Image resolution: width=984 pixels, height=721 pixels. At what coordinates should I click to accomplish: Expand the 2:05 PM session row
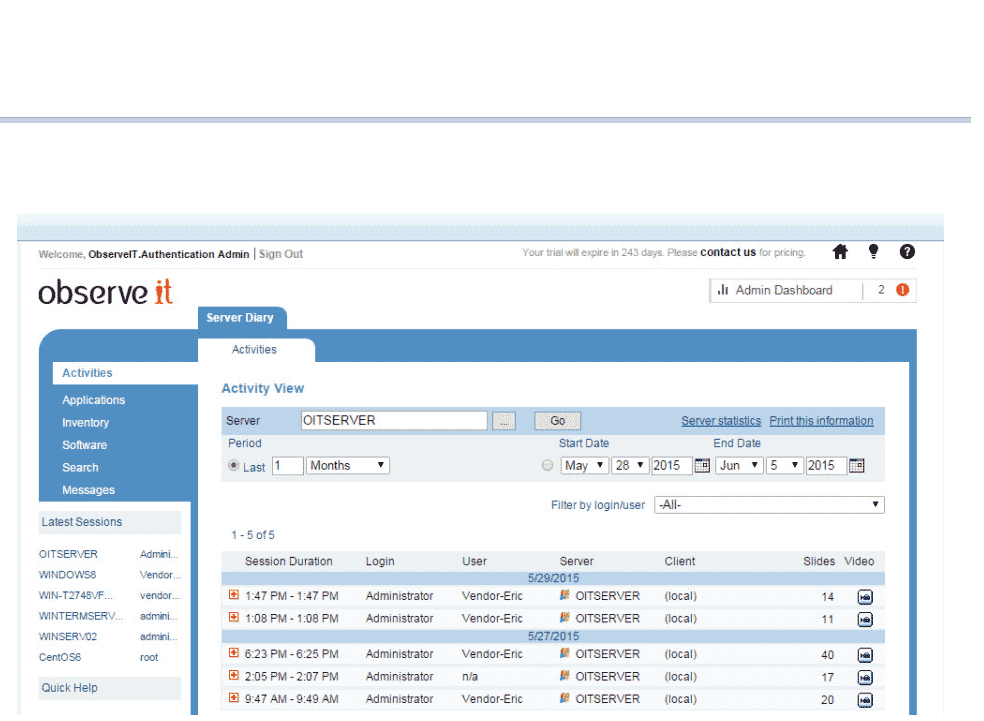(x=234, y=677)
